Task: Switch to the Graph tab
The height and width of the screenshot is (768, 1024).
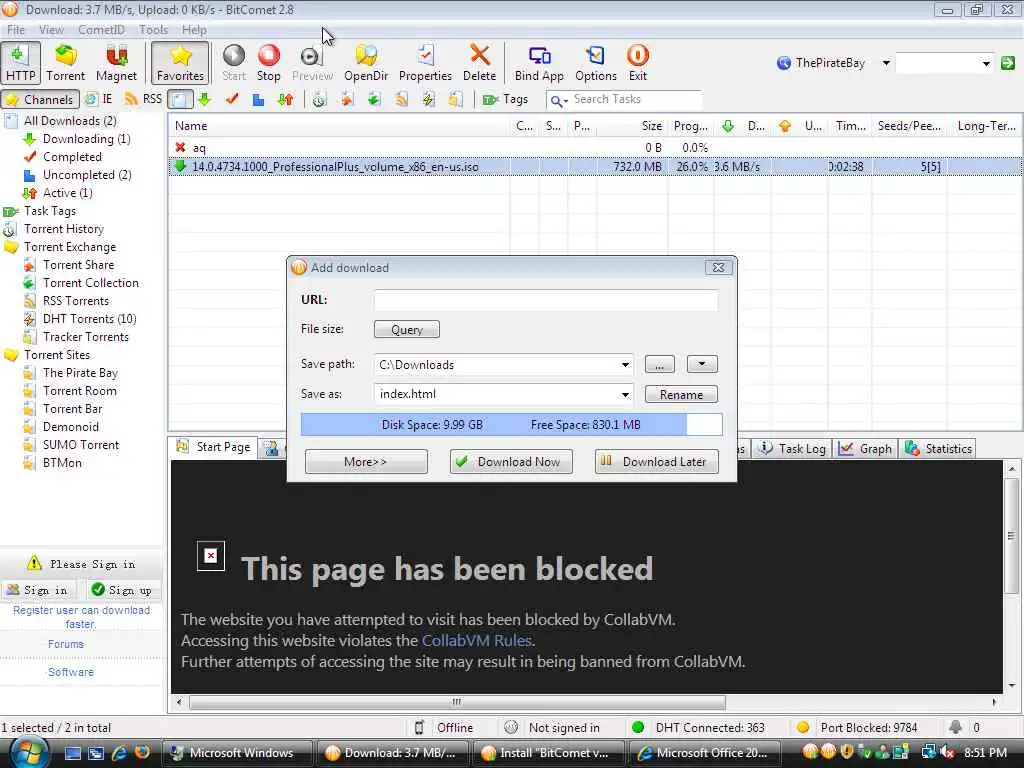Action: (866, 449)
